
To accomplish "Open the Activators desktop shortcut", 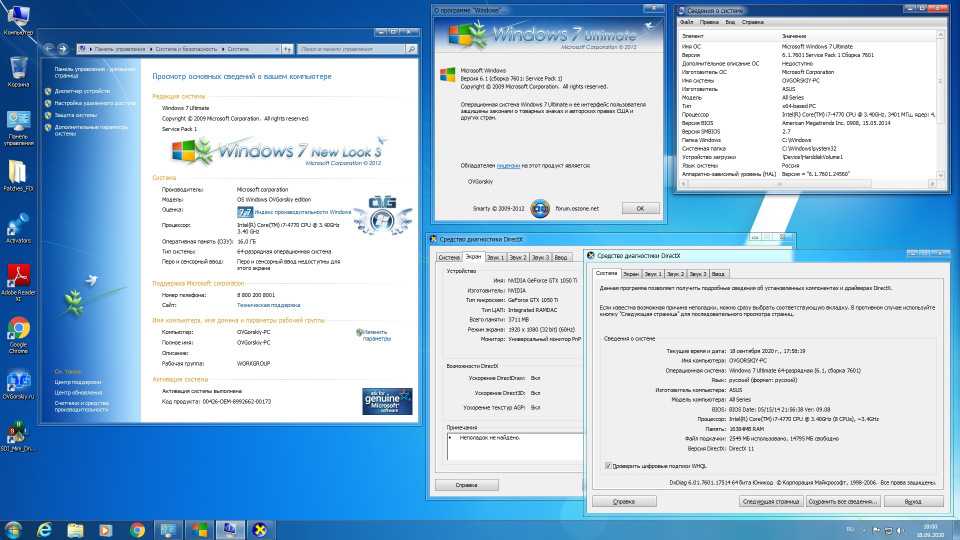I will coord(18,228).
